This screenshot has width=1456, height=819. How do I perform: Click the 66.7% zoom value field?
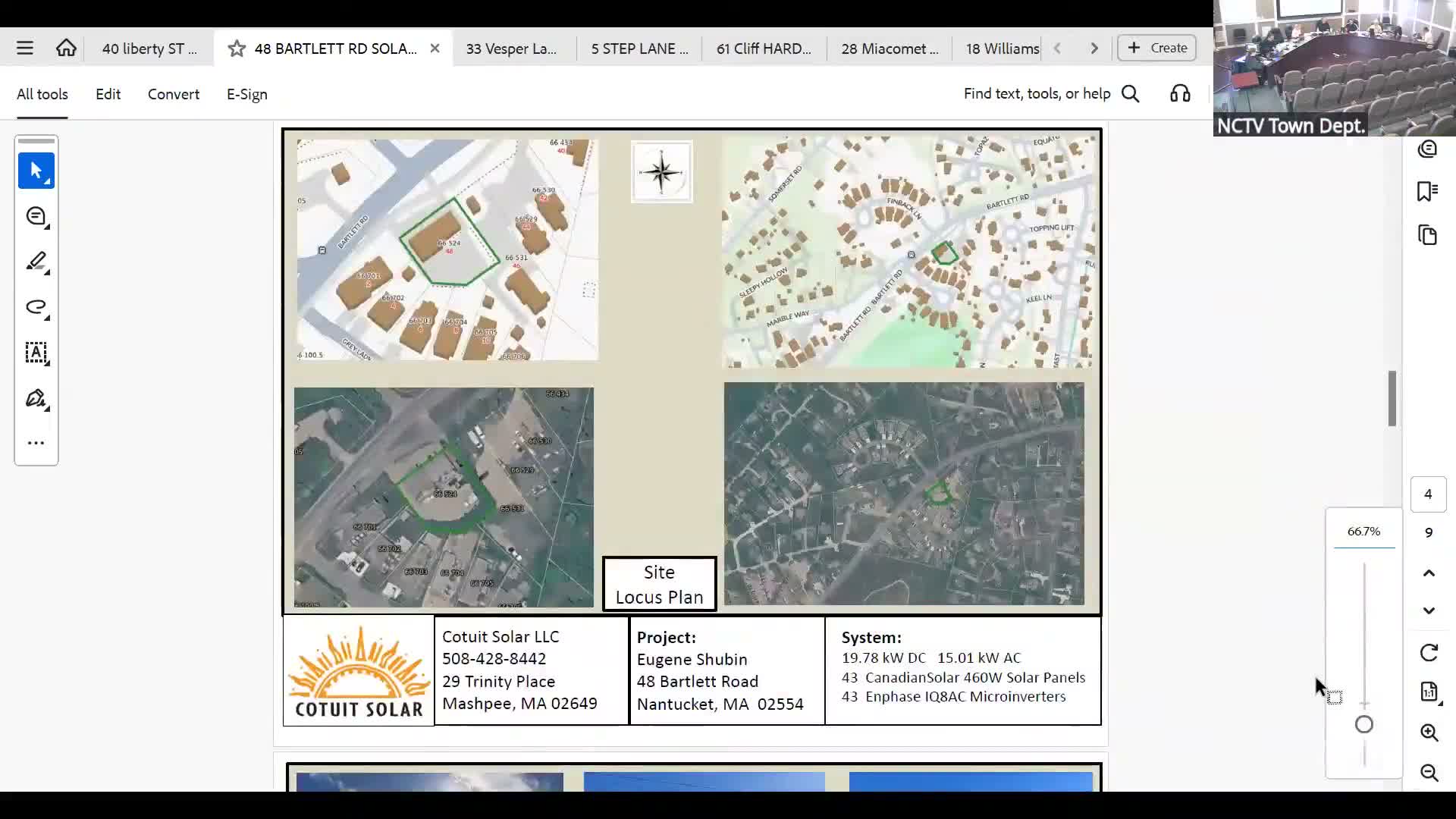(1364, 532)
